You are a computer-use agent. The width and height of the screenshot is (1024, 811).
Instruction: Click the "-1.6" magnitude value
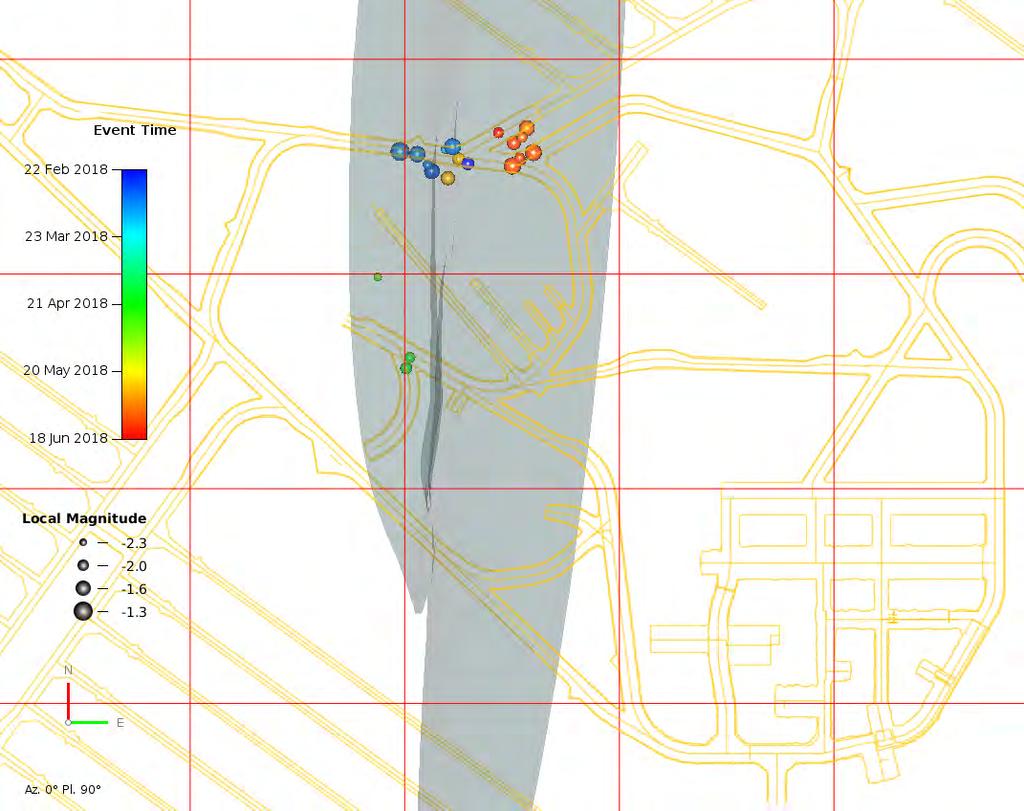pos(134,589)
